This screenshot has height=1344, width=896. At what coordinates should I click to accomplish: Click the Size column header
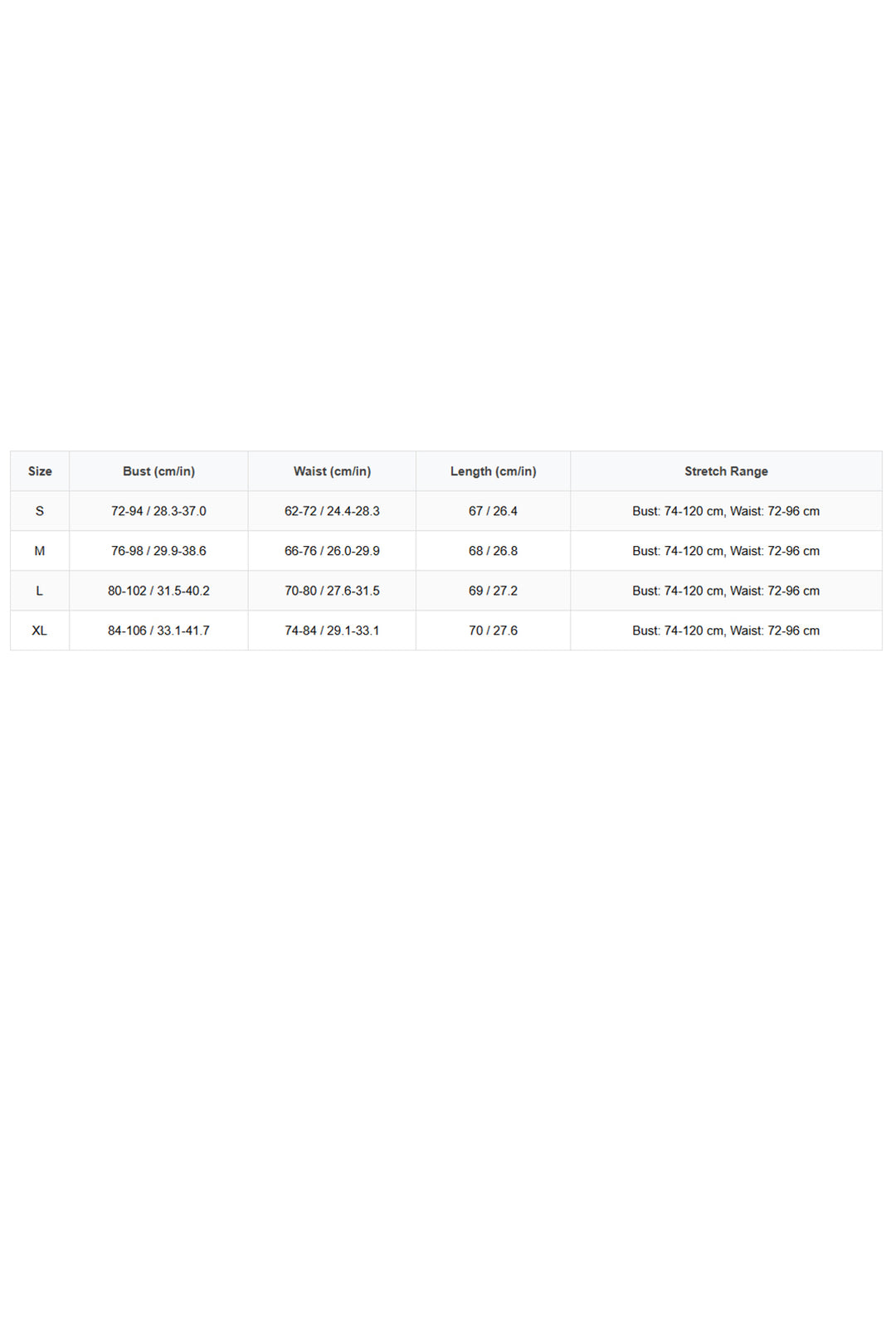(40, 471)
